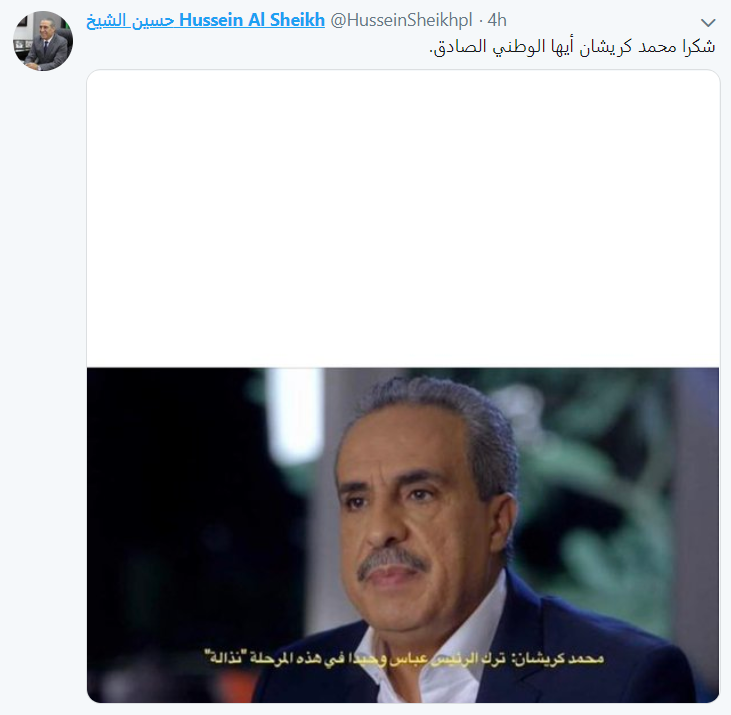Click "شكرا" at start of tweet text
The height and width of the screenshot is (715, 731).
[x=698, y=46]
